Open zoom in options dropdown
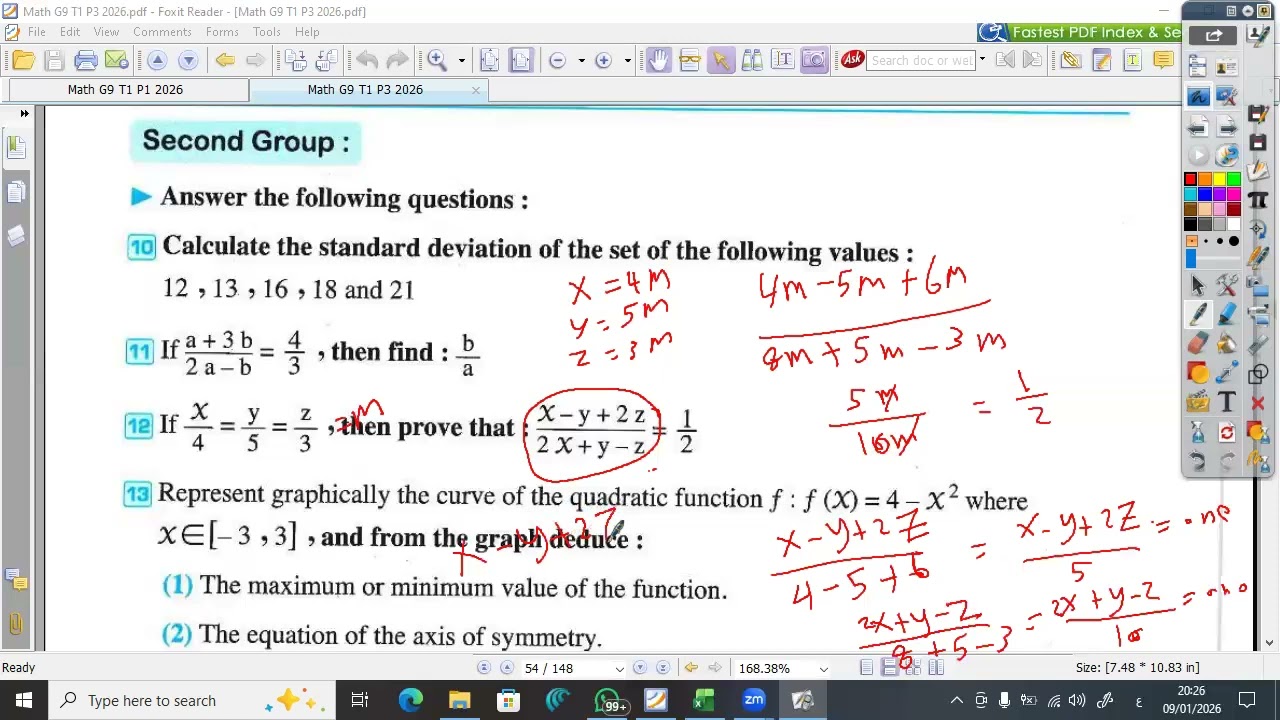Image resolution: width=1280 pixels, height=720 pixels. pyautogui.click(x=627, y=60)
